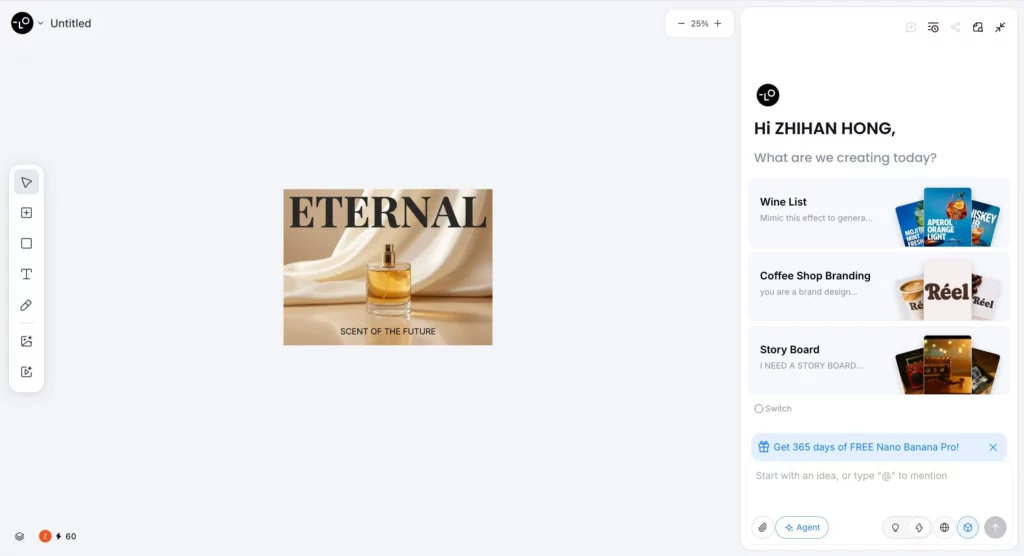Select the Text tool in left toolbar
Screen dimensions: 1024x556
[x=26, y=274]
